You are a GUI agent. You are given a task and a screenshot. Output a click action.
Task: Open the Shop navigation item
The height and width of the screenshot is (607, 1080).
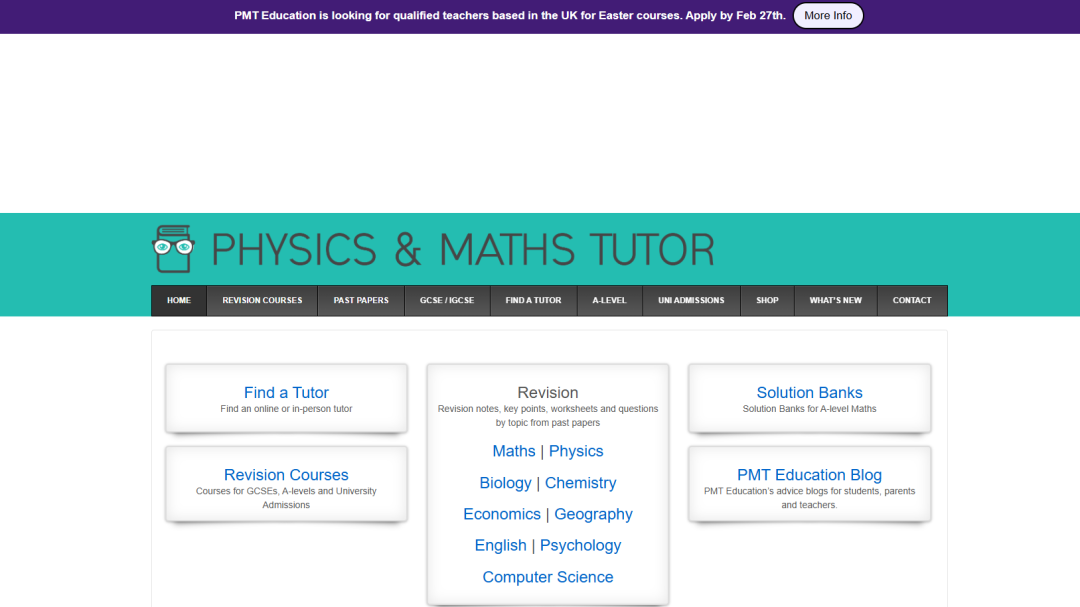(x=767, y=300)
